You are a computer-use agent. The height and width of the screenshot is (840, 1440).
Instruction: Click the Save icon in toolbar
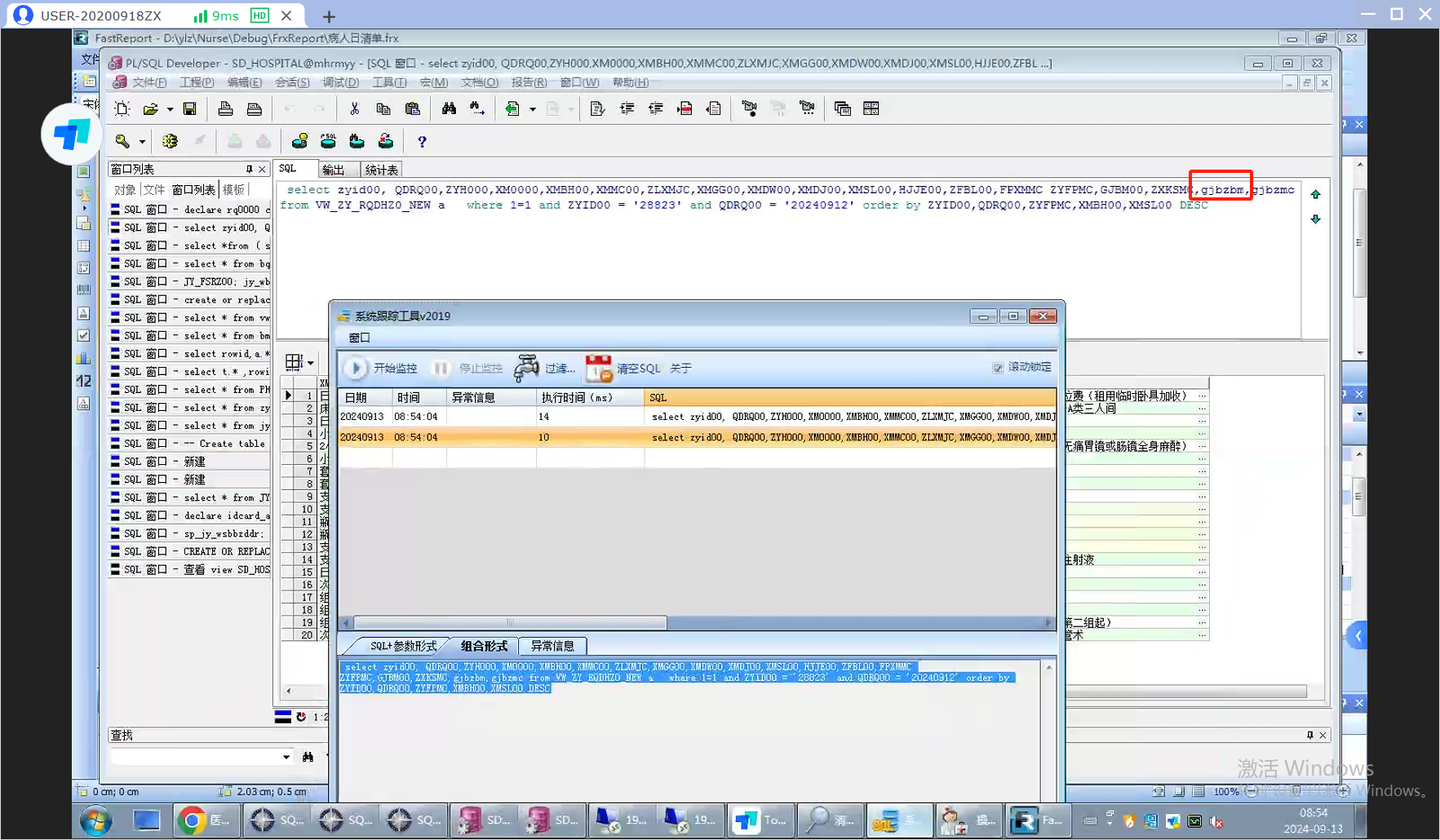click(189, 109)
